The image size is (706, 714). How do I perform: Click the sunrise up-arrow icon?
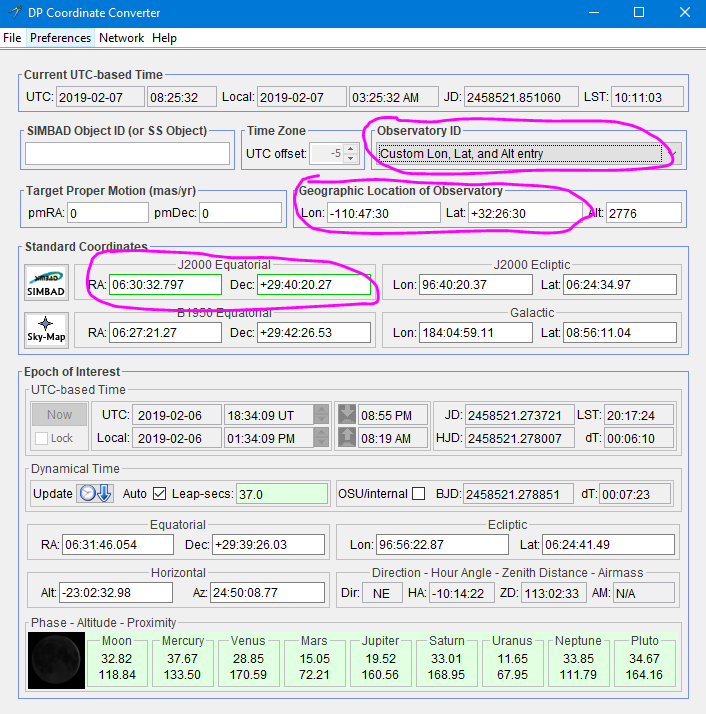[x=345, y=437]
